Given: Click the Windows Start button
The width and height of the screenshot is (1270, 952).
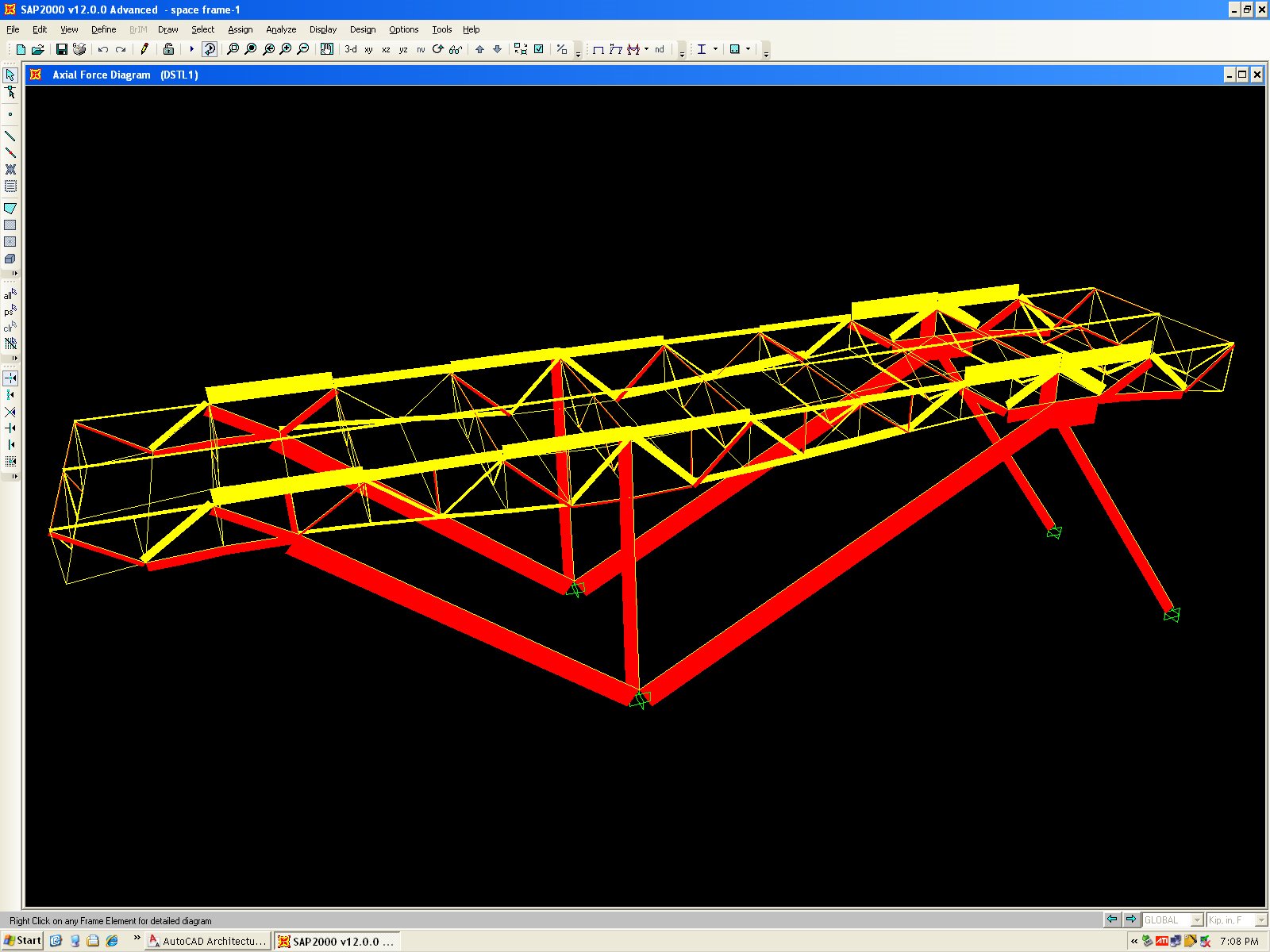Looking at the screenshot, I should pos(22,941).
